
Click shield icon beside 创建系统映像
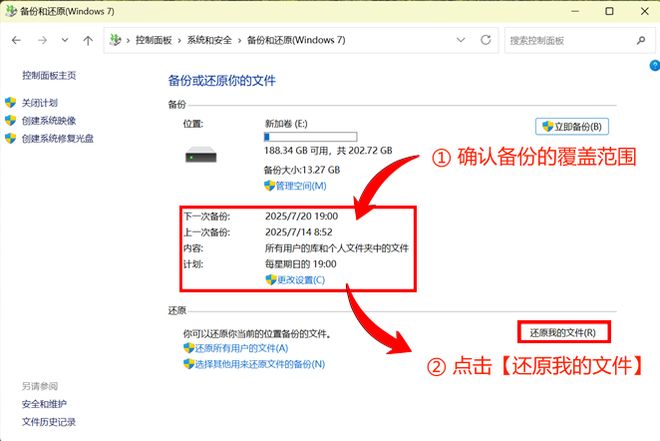[11, 121]
